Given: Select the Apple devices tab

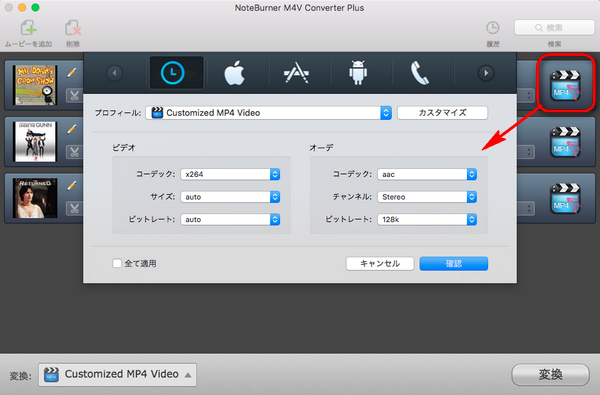Looking at the screenshot, I should click(235, 73).
